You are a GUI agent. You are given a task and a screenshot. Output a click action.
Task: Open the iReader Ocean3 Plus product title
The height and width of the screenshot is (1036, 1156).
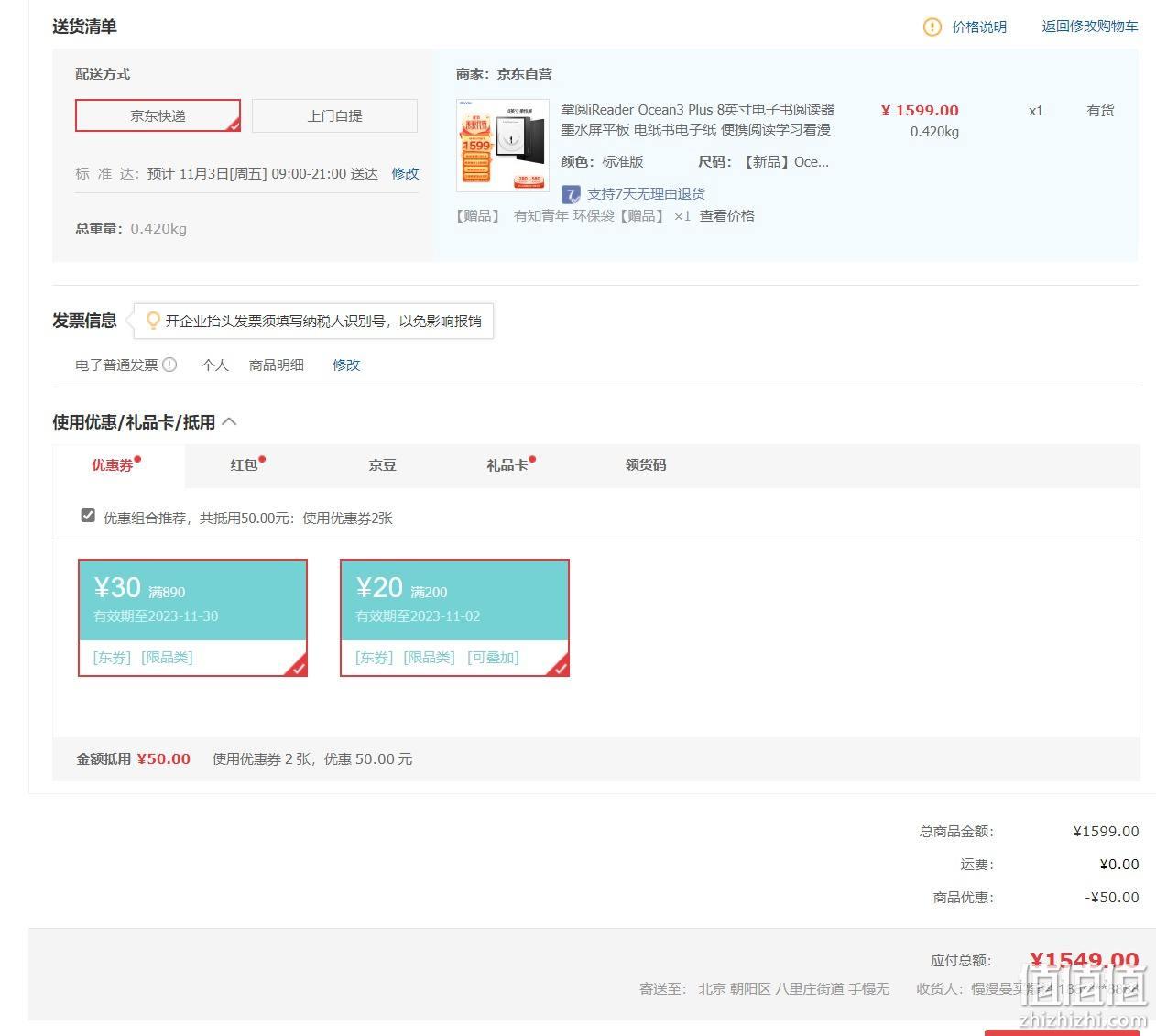698,120
